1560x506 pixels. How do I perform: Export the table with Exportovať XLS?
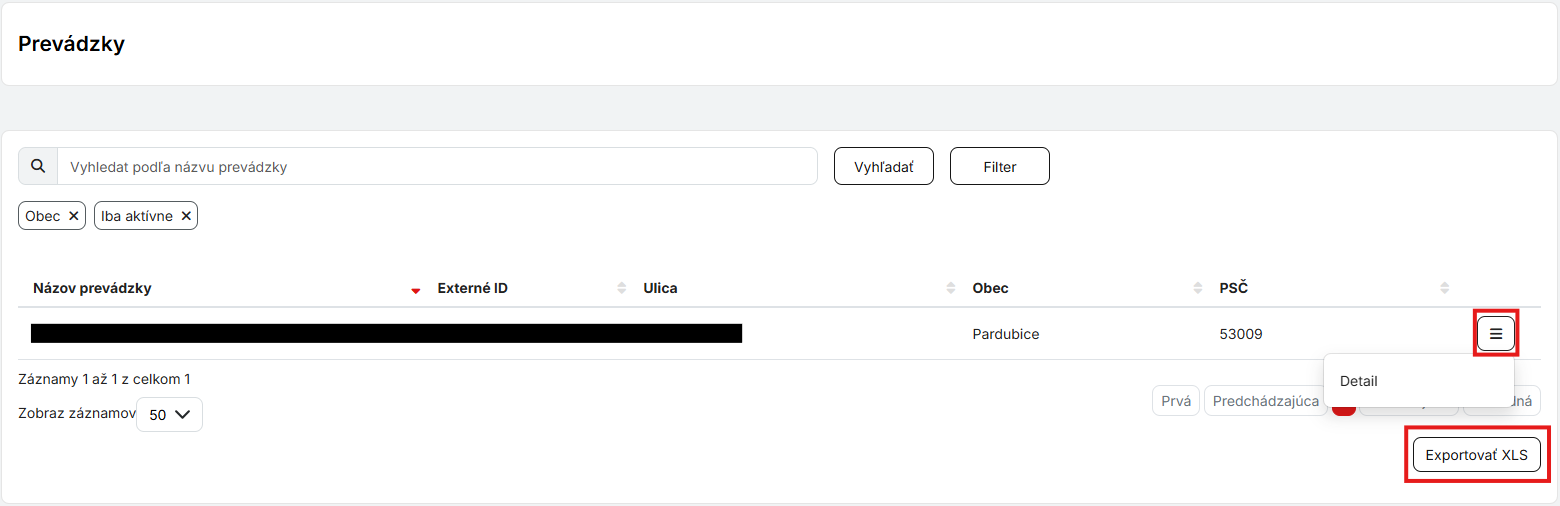point(1476,455)
